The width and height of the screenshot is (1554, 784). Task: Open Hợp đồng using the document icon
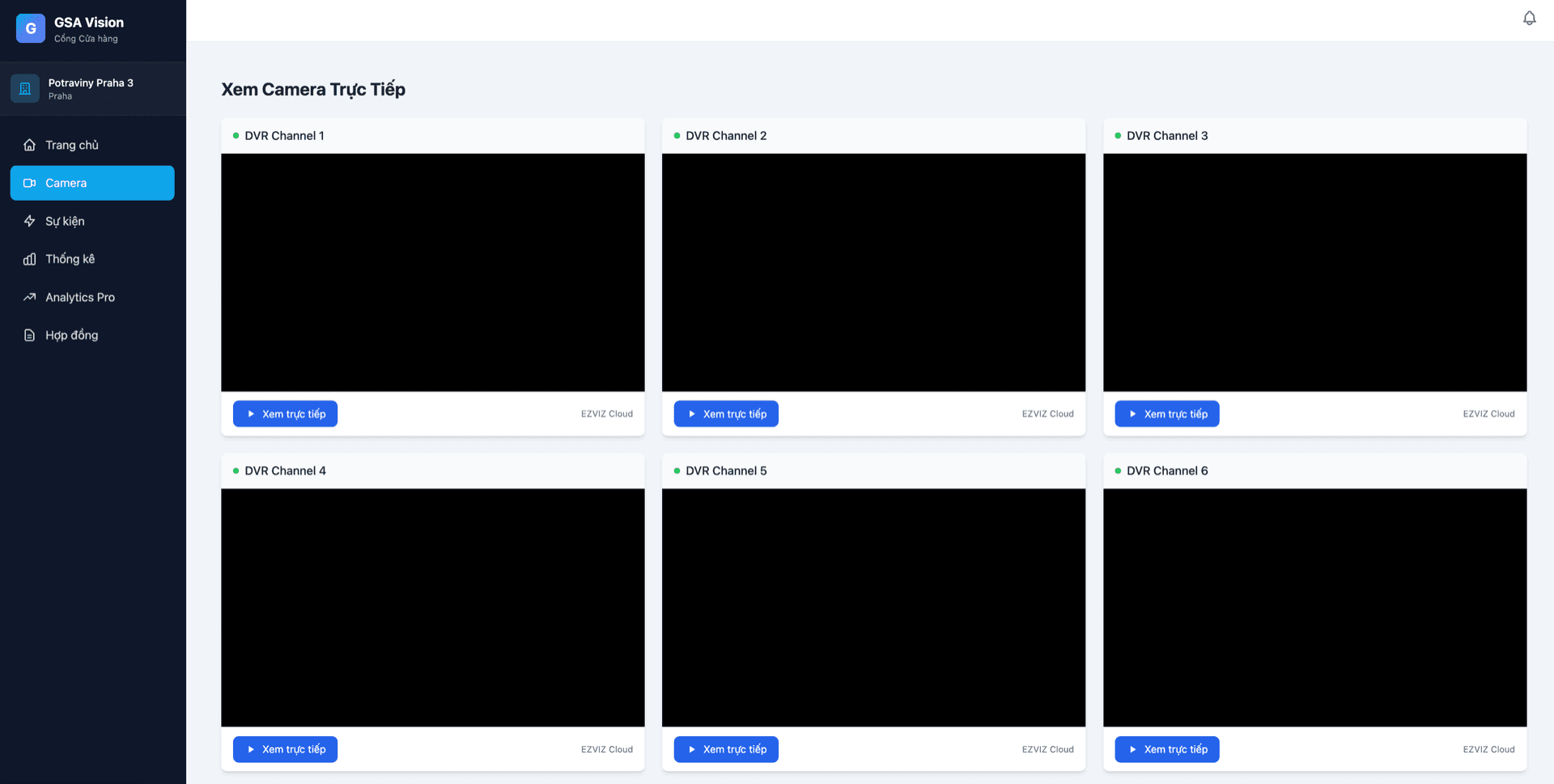[x=29, y=335]
